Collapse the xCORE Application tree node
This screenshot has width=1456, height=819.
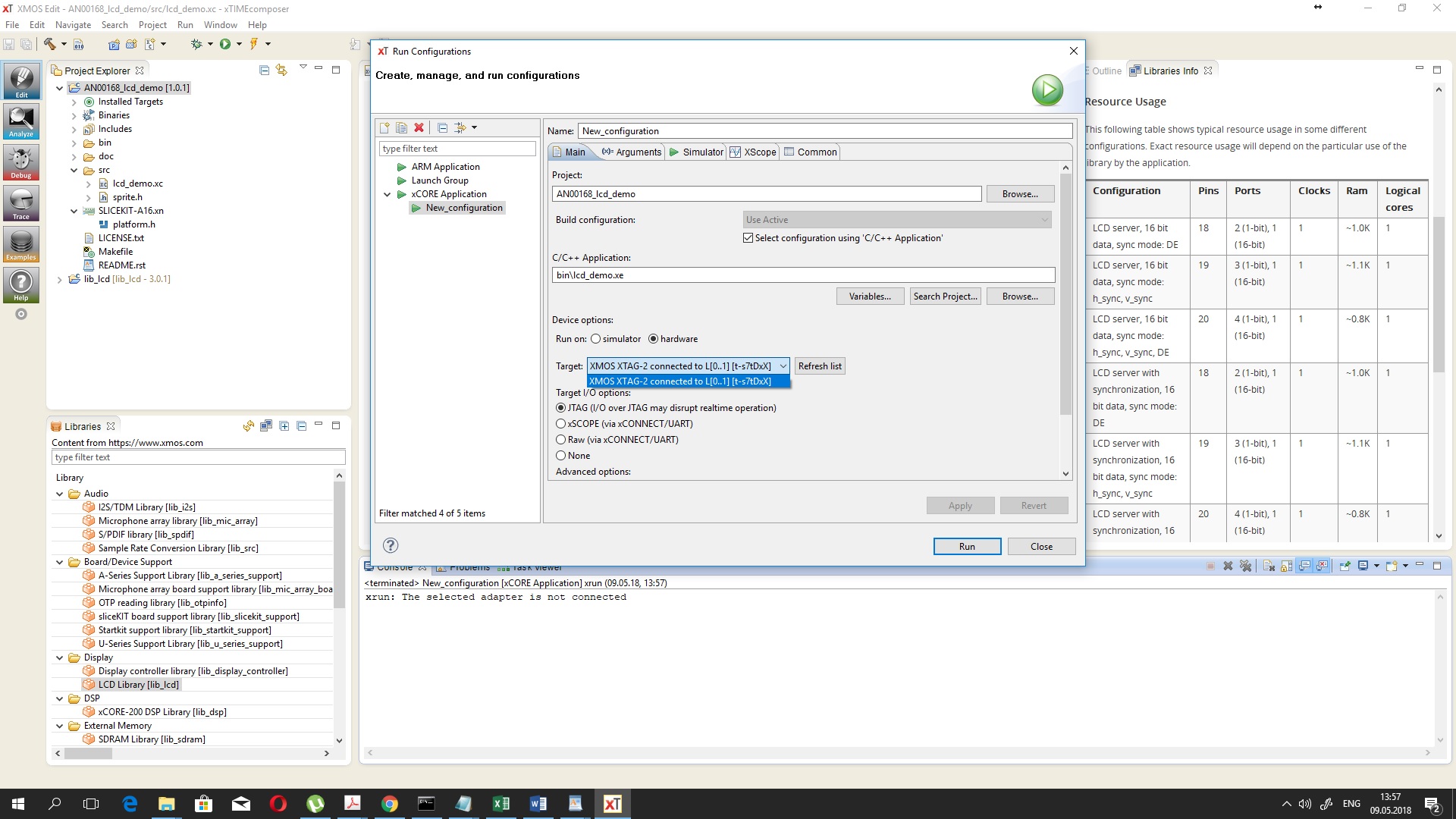click(x=388, y=194)
